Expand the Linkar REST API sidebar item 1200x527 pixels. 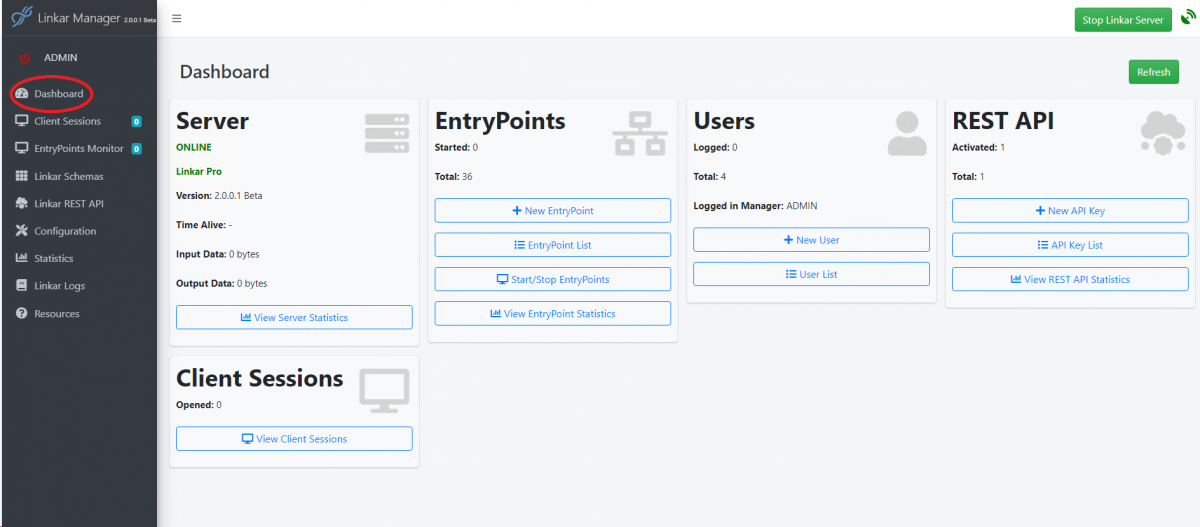pyautogui.click(x=68, y=203)
